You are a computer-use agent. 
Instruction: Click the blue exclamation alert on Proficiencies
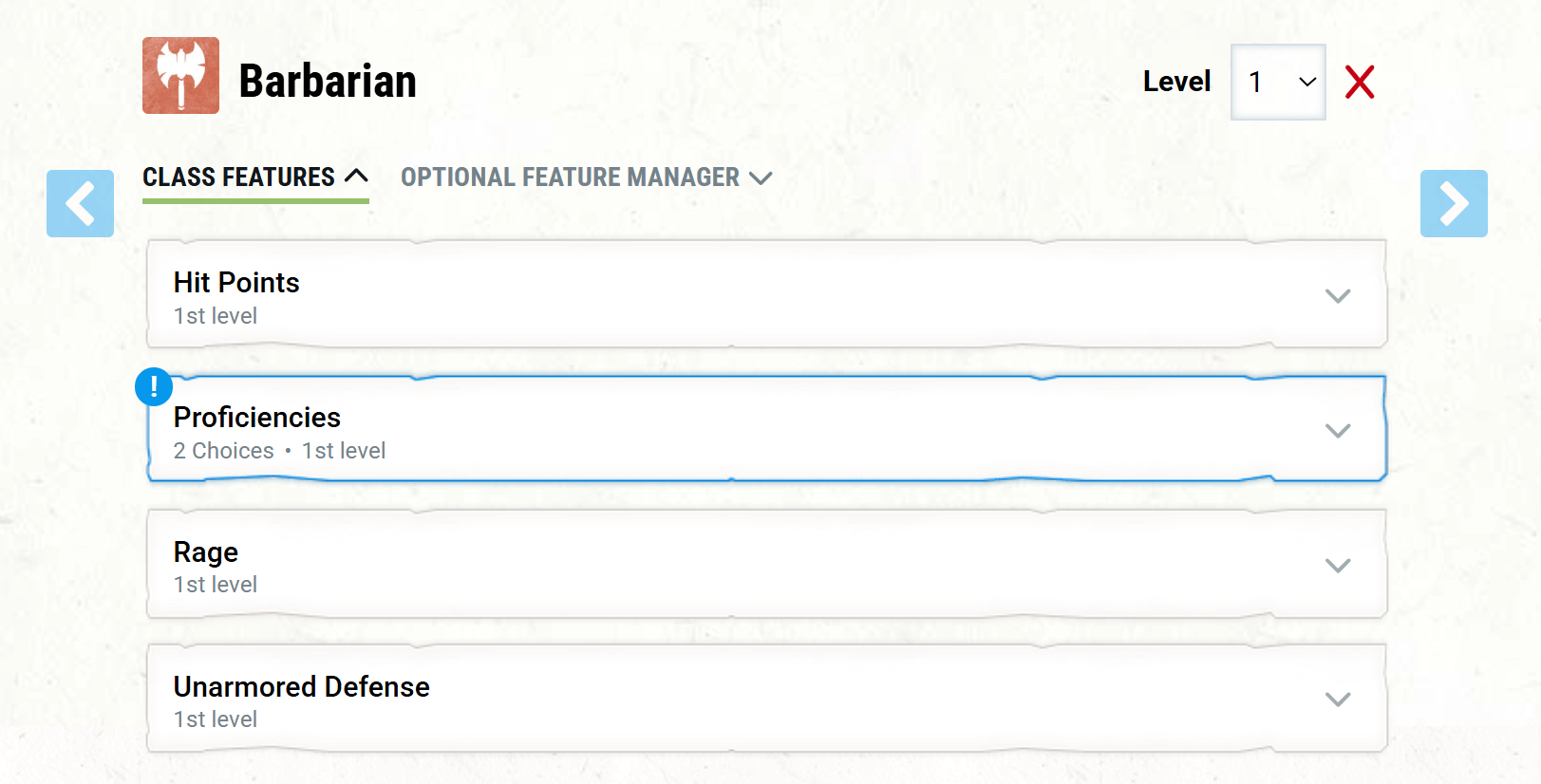pyautogui.click(x=154, y=386)
